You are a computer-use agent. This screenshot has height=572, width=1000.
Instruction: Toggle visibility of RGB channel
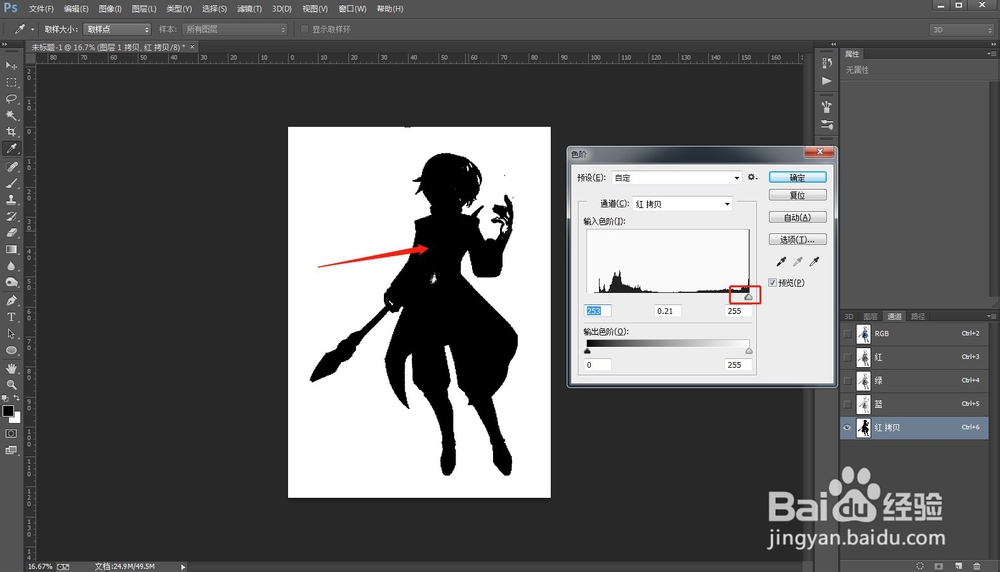point(847,334)
